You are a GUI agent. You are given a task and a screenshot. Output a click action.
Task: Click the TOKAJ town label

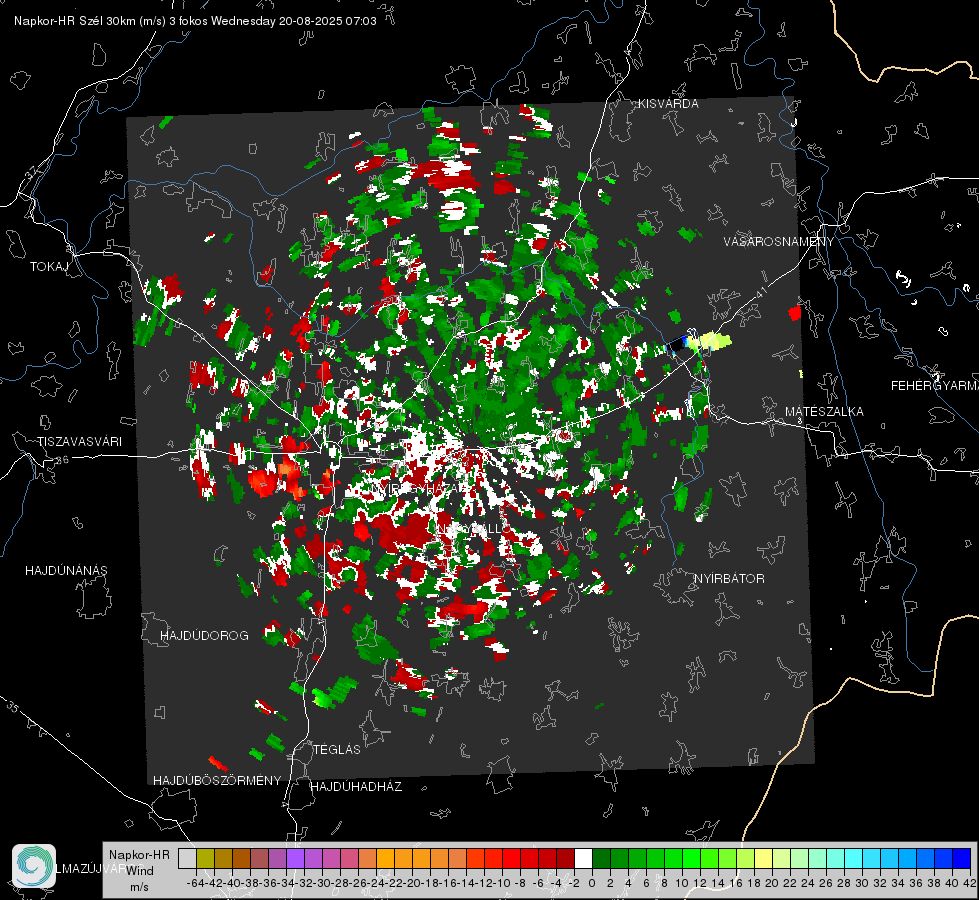(49, 267)
